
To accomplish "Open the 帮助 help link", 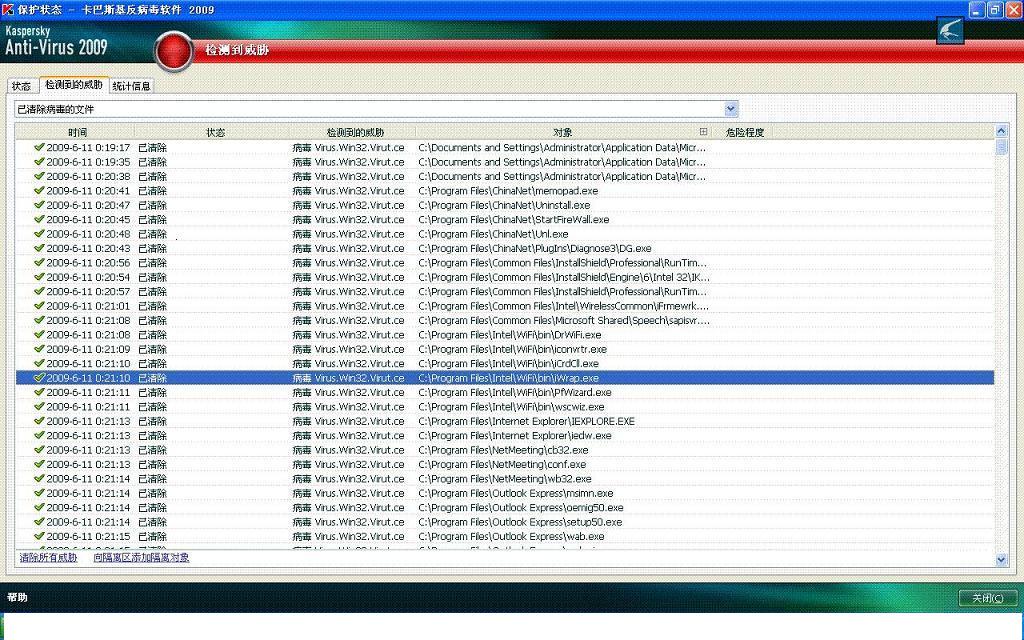I will point(17,597).
